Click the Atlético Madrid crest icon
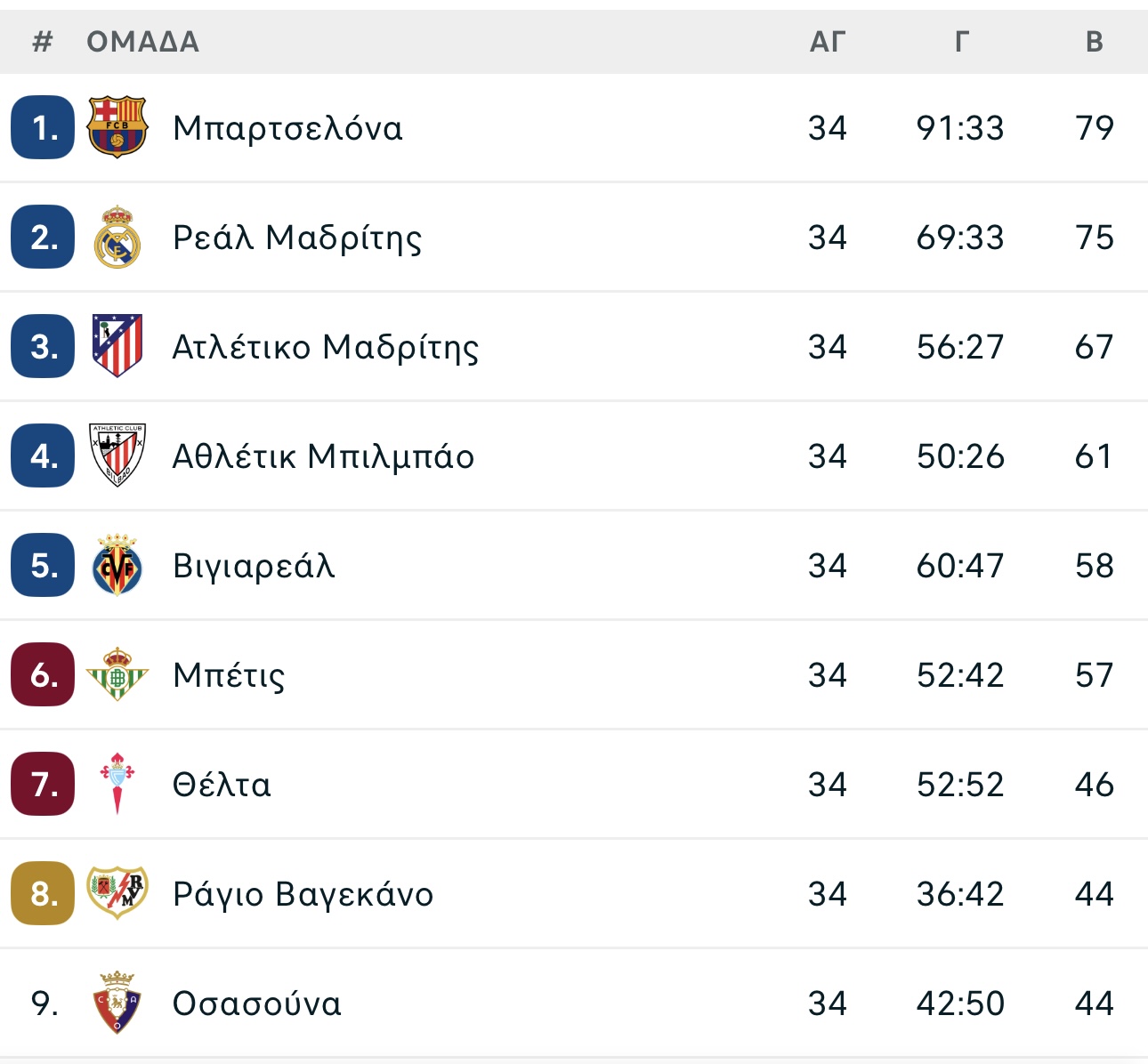The width and height of the screenshot is (1148, 1064). (117, 346)
